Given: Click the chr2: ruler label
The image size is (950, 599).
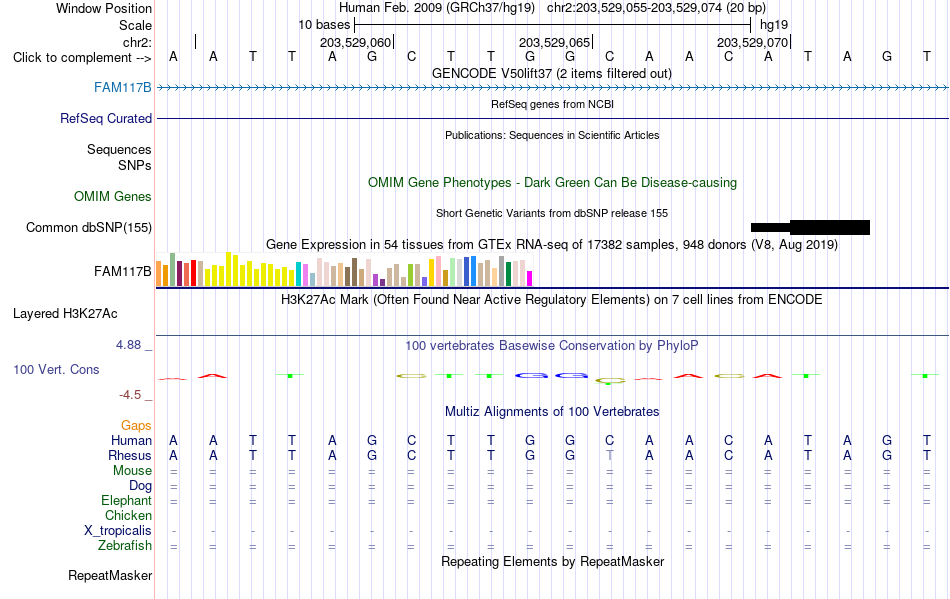Looking at the screenshot, I should click(x=137, y=42).
